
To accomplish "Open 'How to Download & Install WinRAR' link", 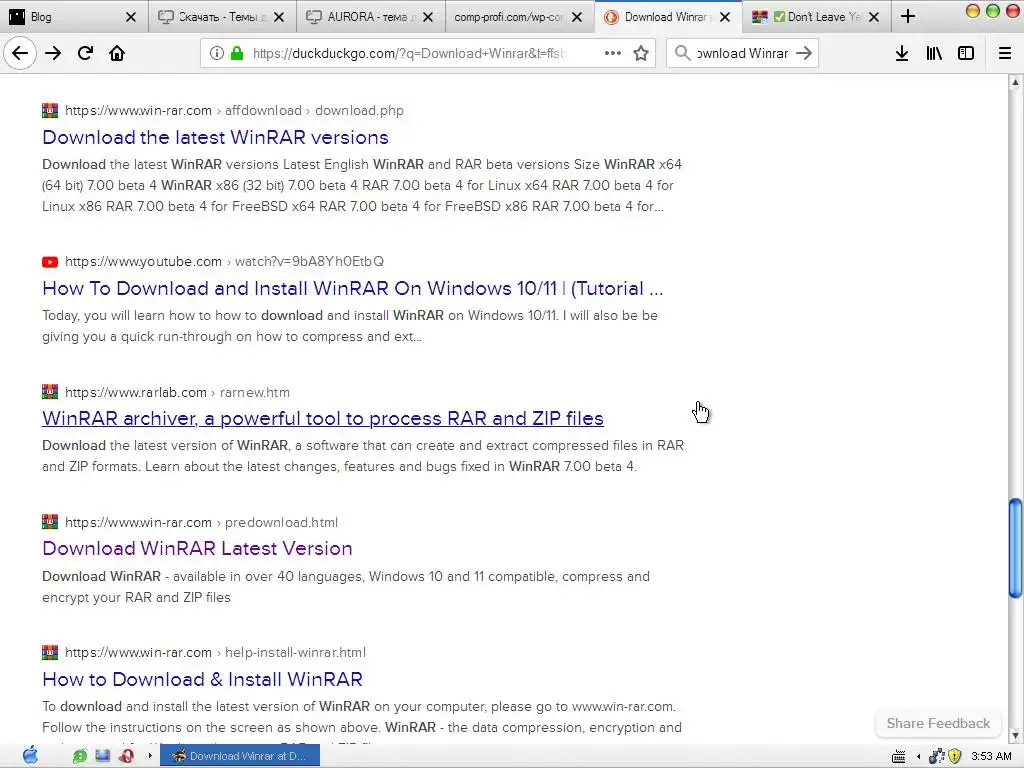I will click(x=202, y=679).
